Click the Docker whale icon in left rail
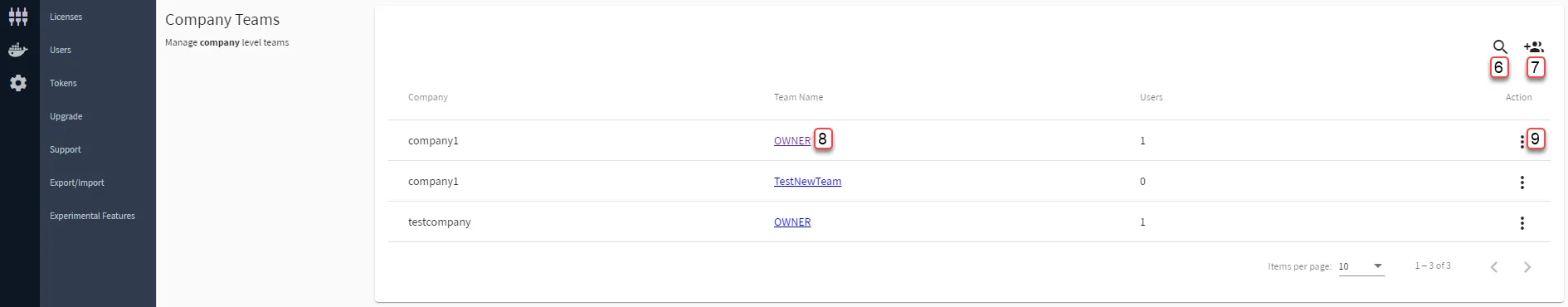The image size is (1568, 307). pos(18,50)
